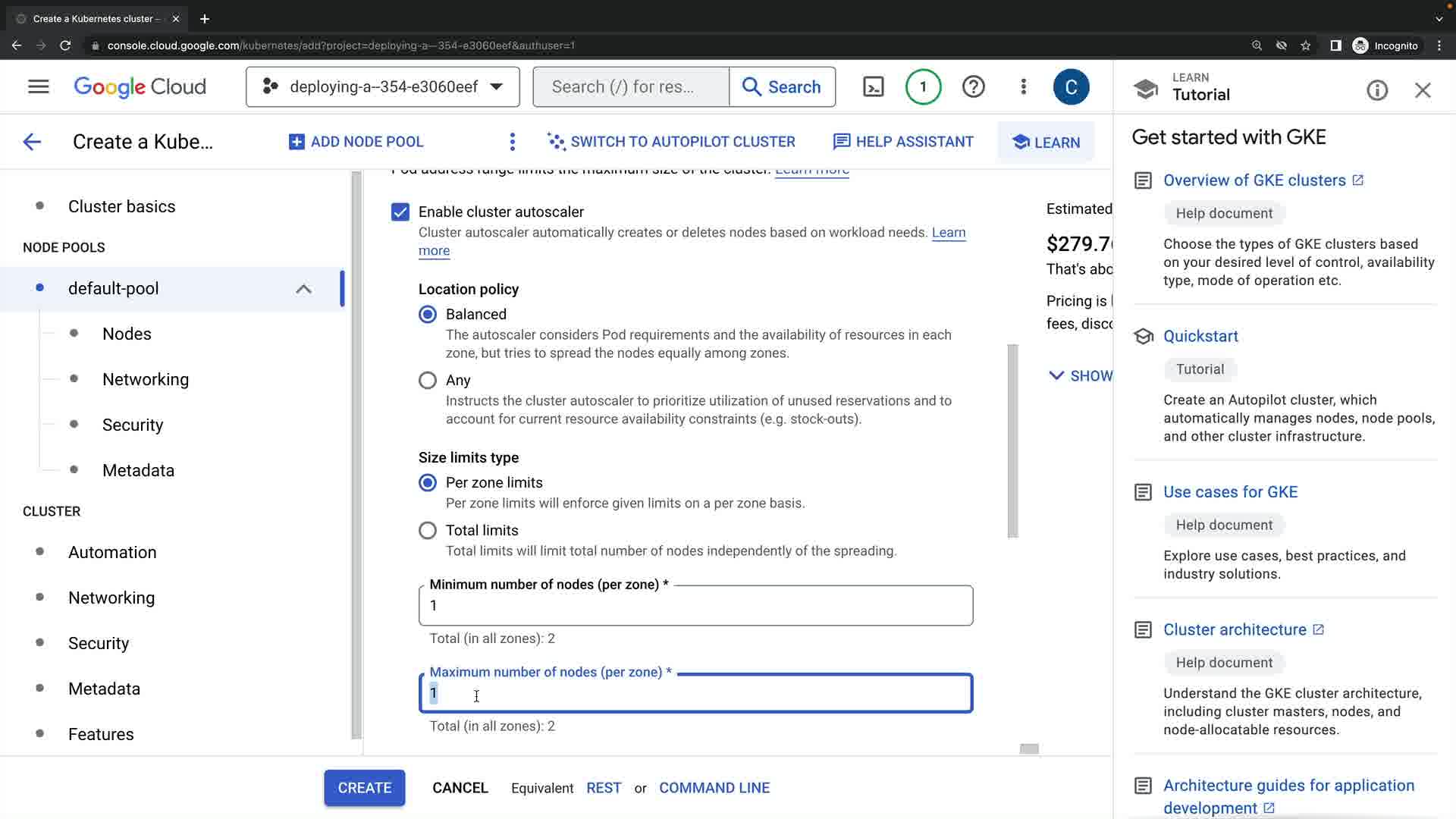Image resolution: width=1456 pixels, height=819 pixels.
Task: Open the notifications badge showing 1
Action: point(923,86)
